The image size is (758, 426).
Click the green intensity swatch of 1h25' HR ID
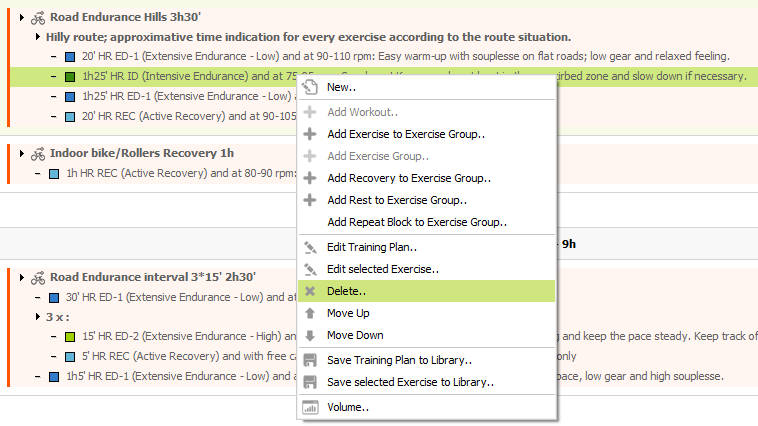point(69,76)
